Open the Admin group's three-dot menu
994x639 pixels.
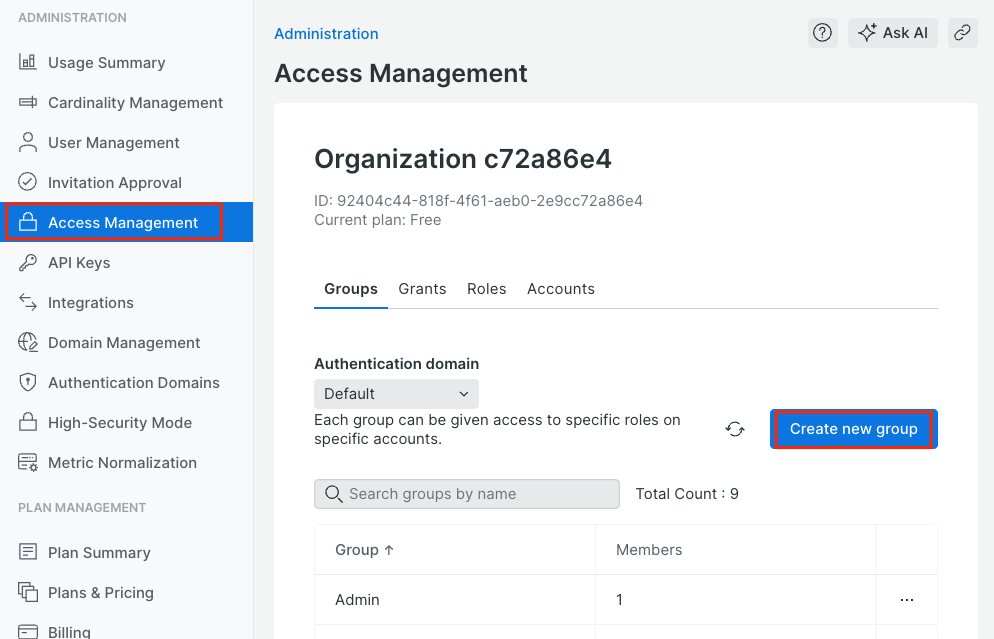[907, 600]
